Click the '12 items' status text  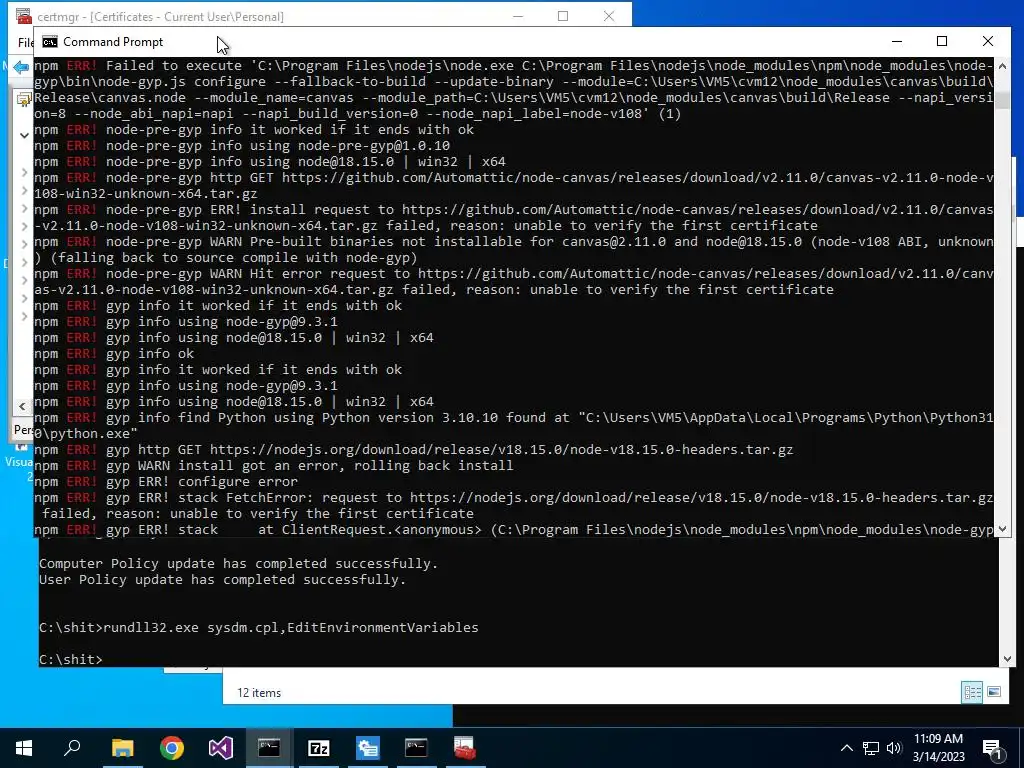259,693
